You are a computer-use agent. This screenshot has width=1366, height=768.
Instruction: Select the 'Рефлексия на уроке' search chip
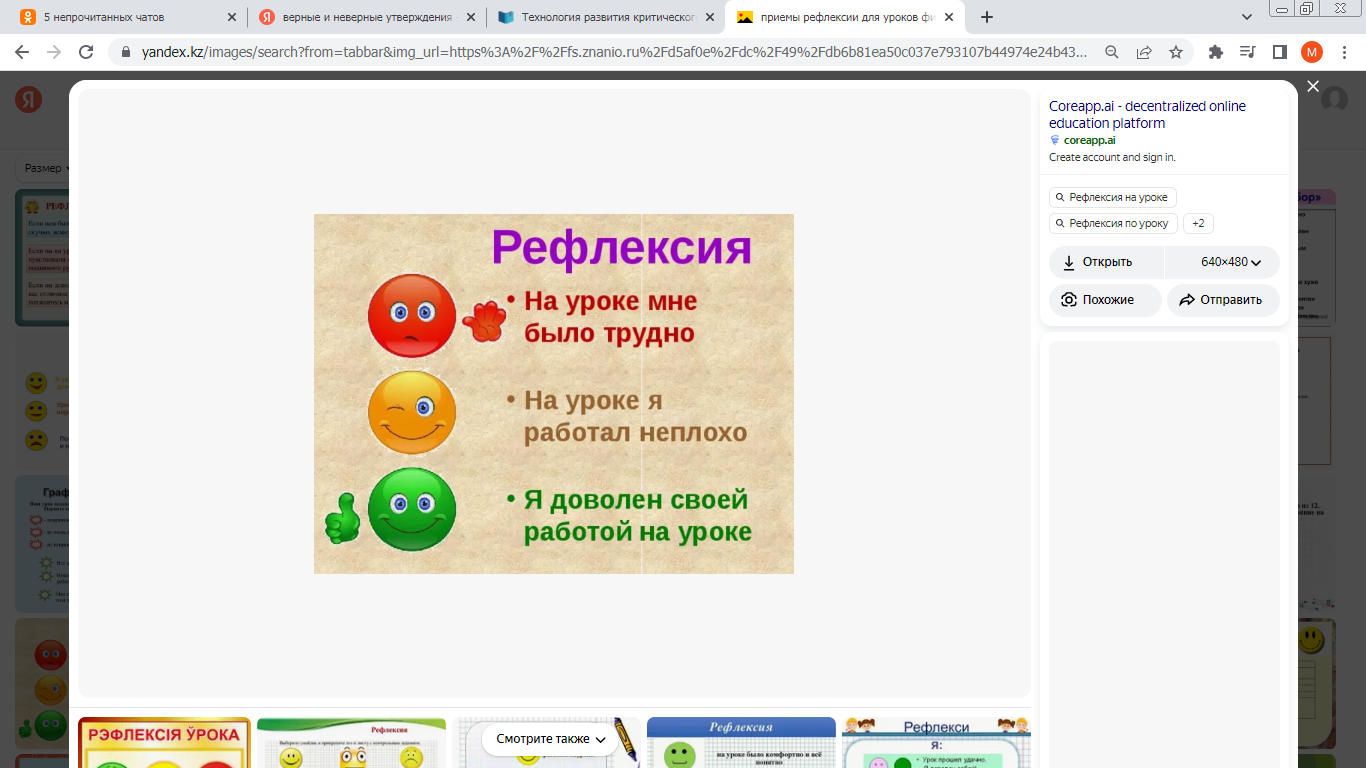pos(1113,197)
